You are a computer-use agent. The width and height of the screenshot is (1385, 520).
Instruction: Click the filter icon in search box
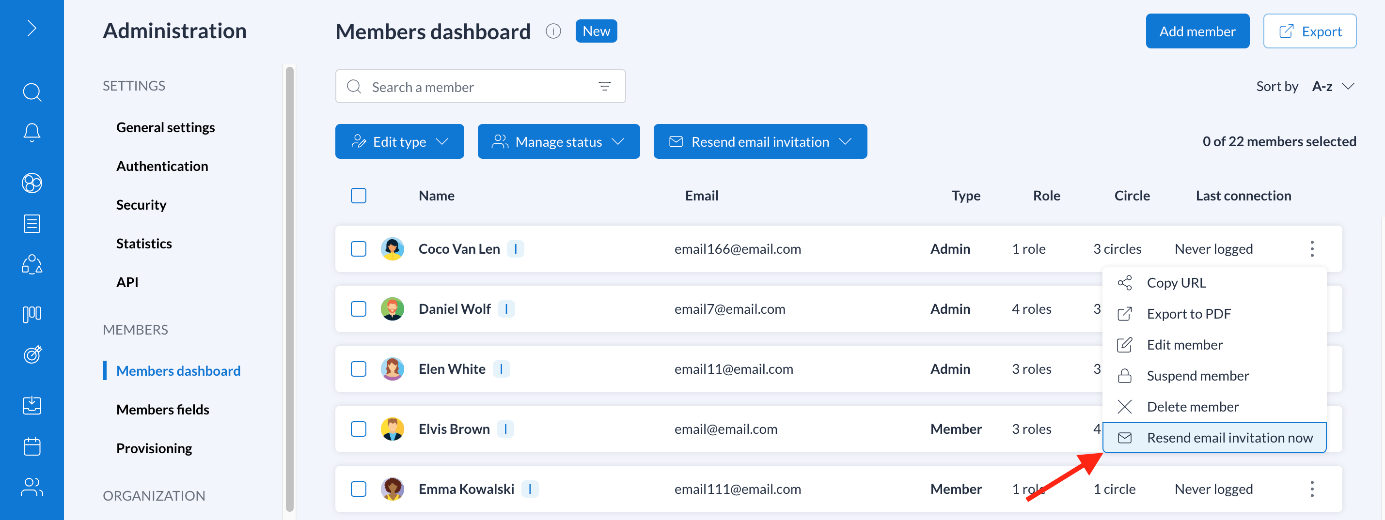pos(604,86)
